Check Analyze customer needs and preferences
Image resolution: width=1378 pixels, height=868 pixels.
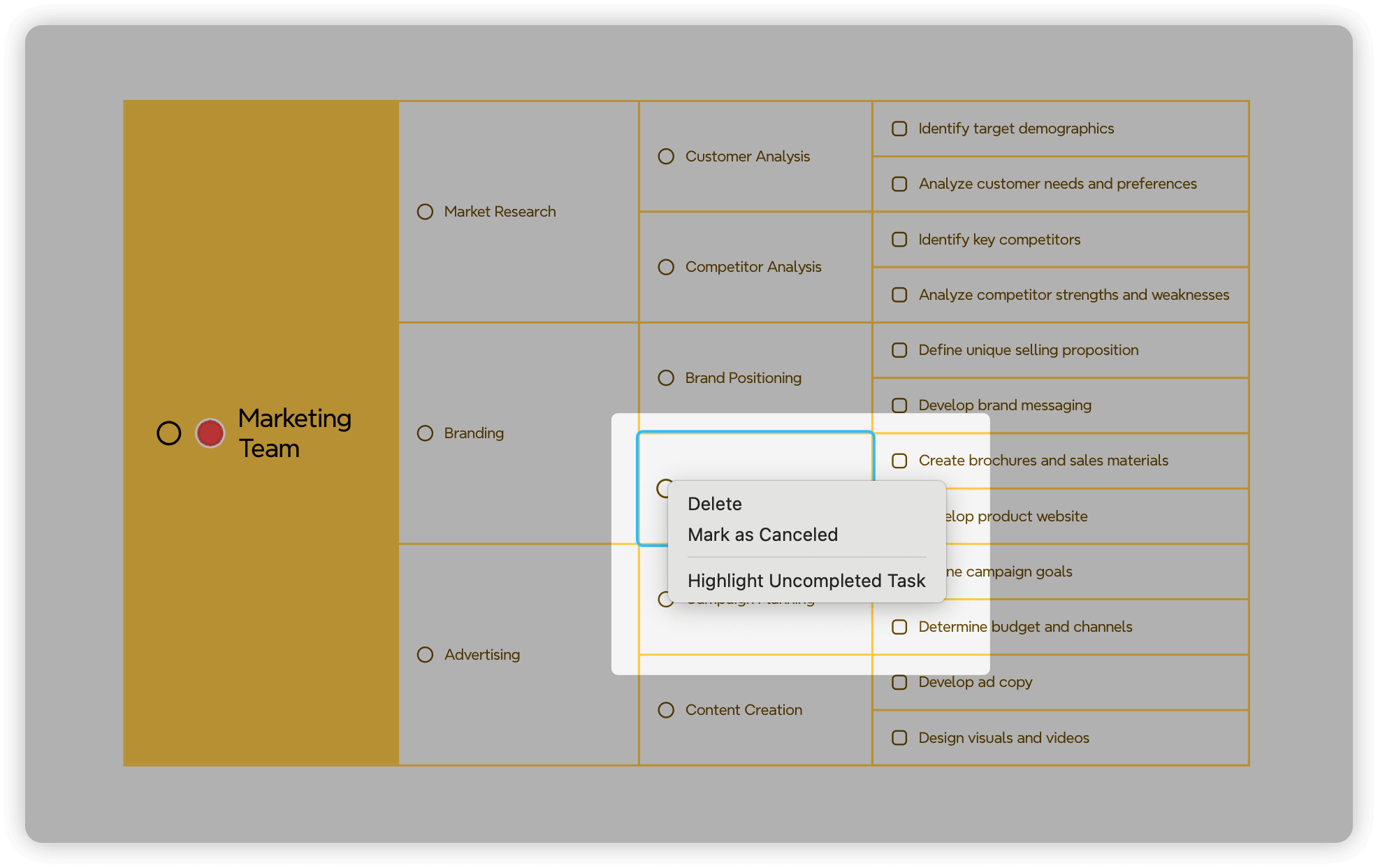pos(899,184)
